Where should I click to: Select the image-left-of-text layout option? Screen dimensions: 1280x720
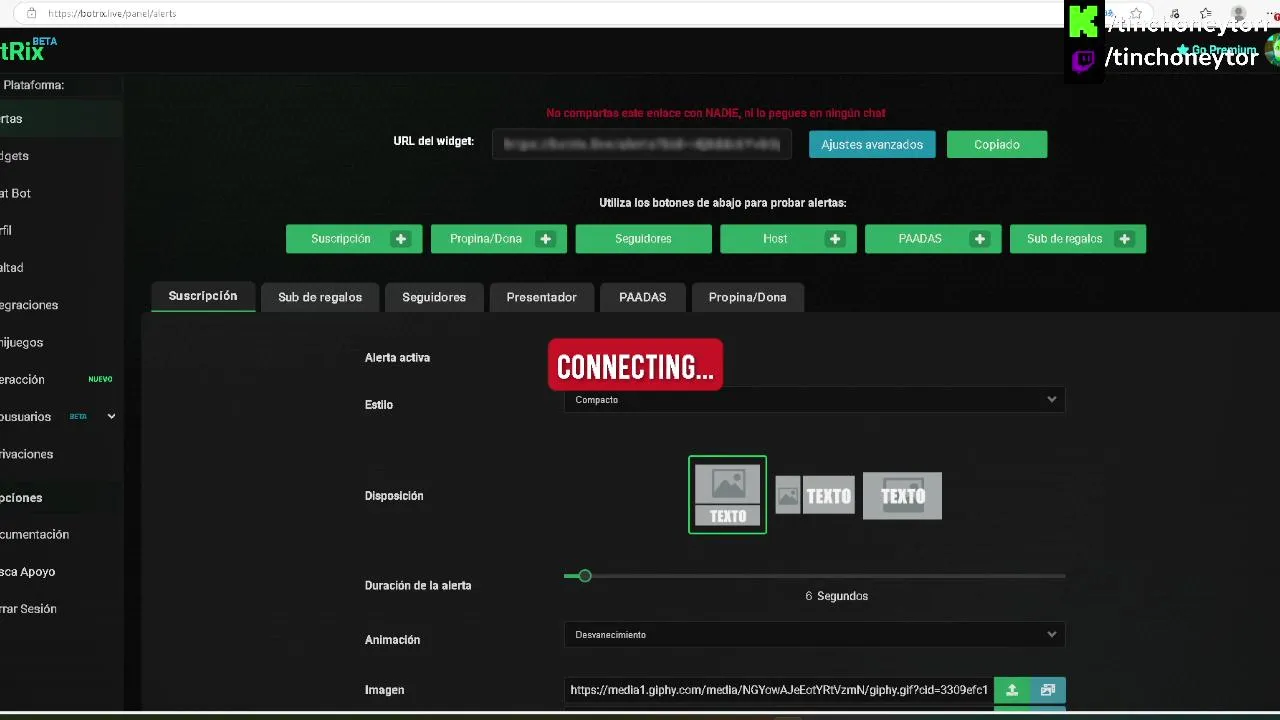click(x=815, y=495)
